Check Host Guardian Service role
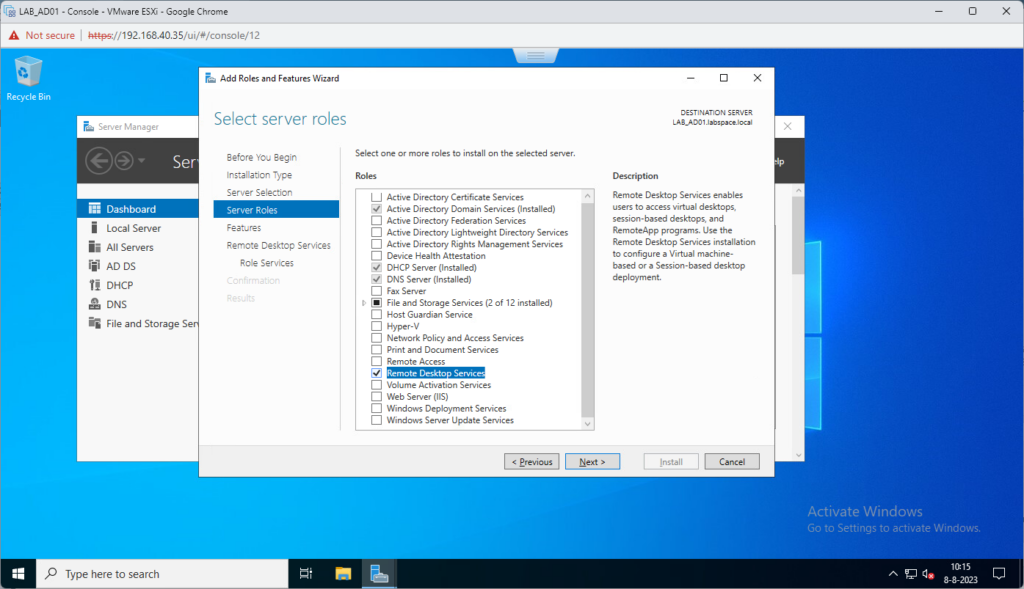 click(x=376, y=315)
